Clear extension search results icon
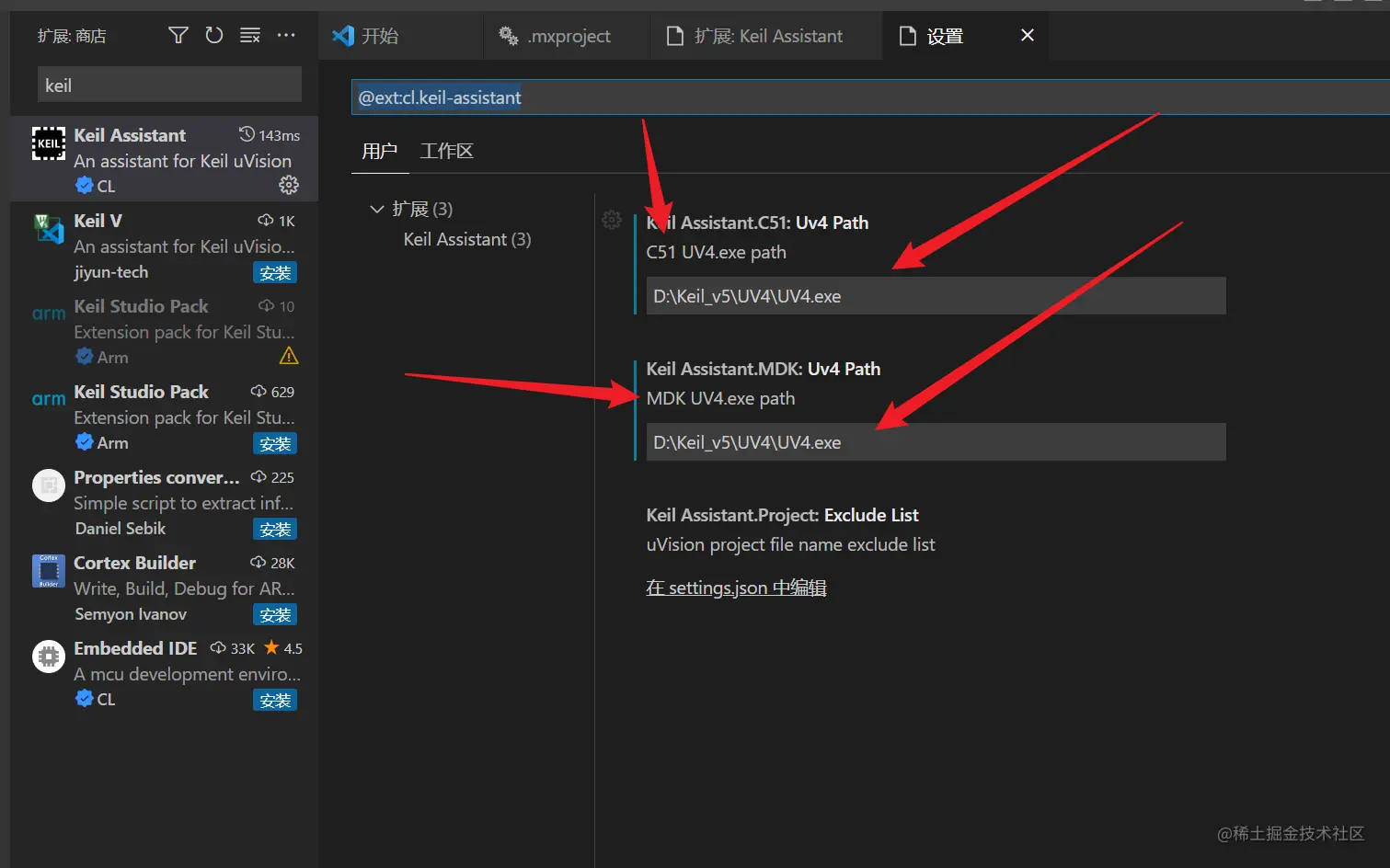Image resolution: width=1390 pixels, height=868 pixels. point(250,35)
